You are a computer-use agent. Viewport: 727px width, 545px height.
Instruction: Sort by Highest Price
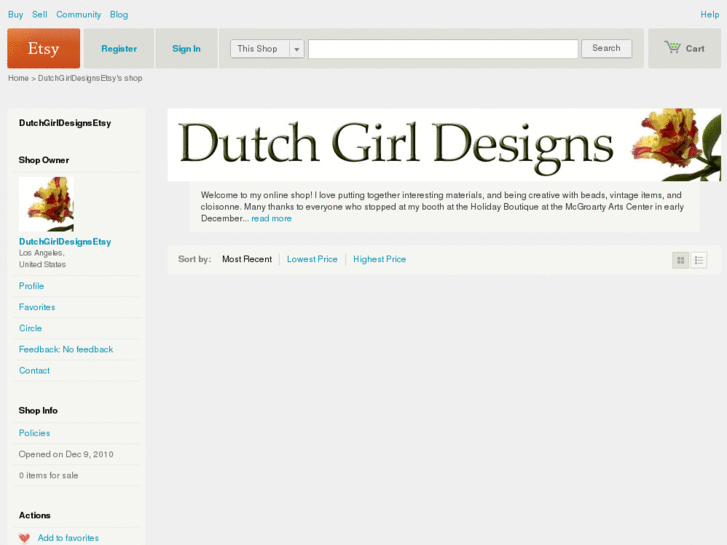point(380,259)
